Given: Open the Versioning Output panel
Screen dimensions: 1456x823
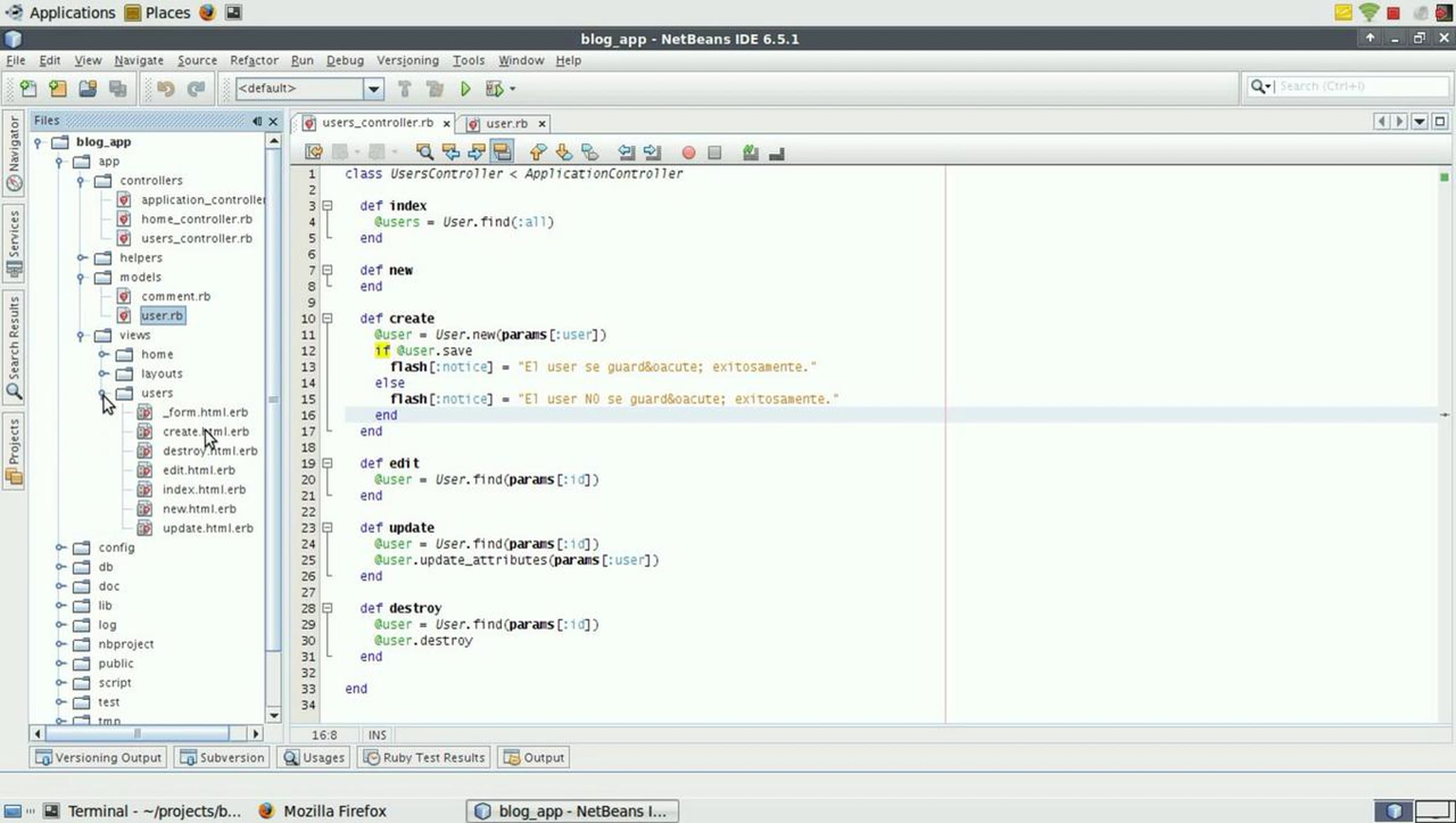Looking at the screenshot, I should point(99,757).
